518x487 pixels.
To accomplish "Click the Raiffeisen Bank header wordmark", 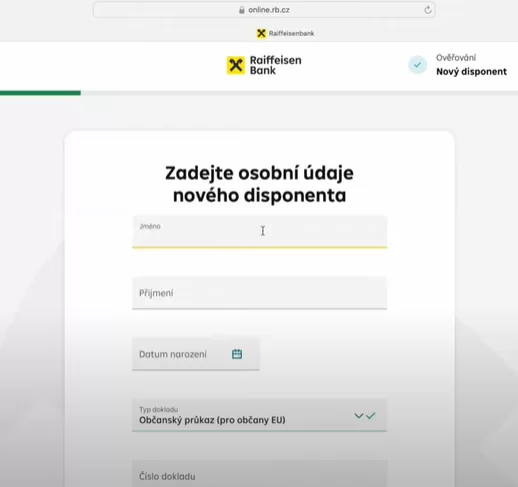I will coord(276,65).
